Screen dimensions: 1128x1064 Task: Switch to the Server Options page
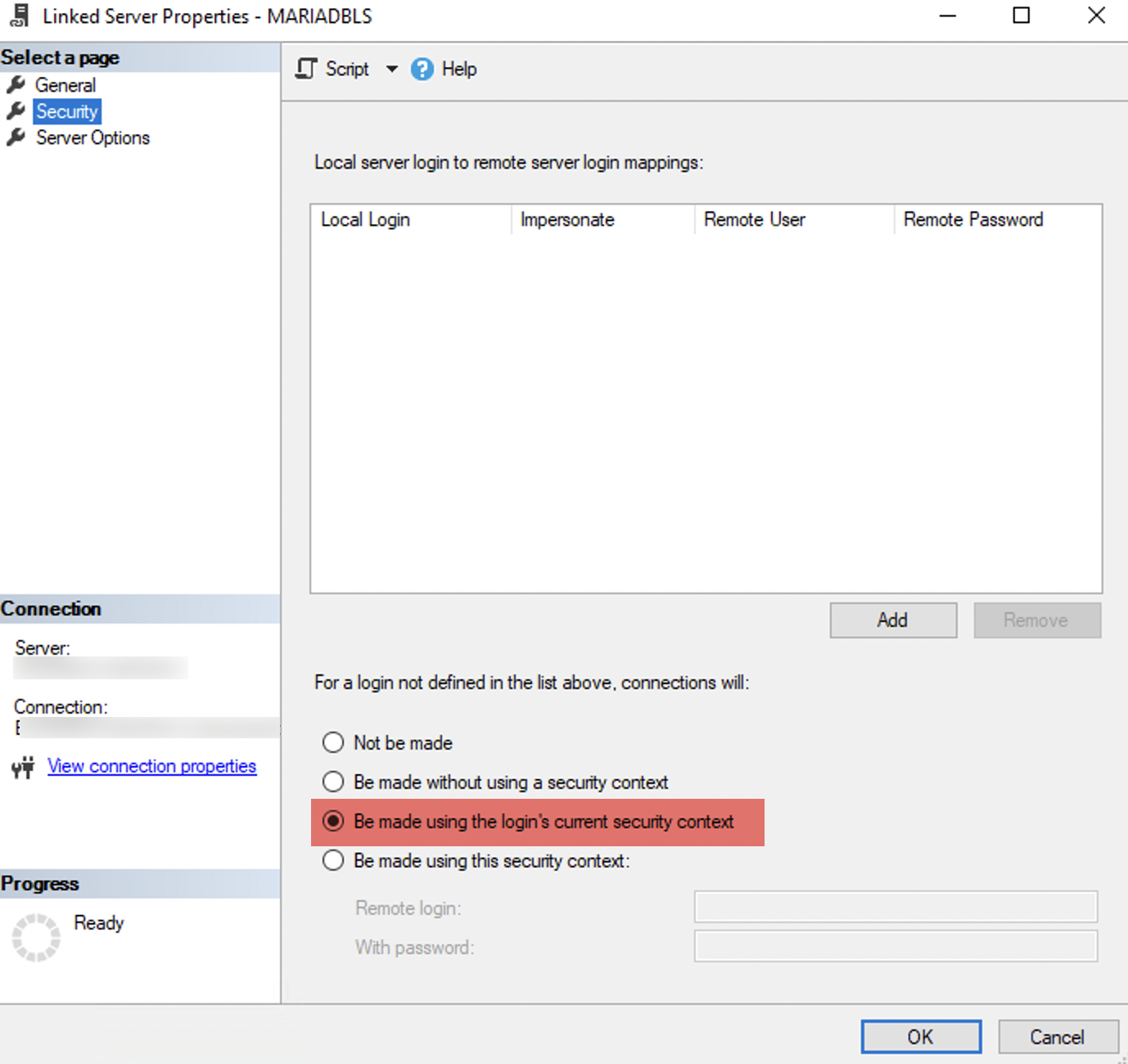pyautogui.click(x=92, y=138)
